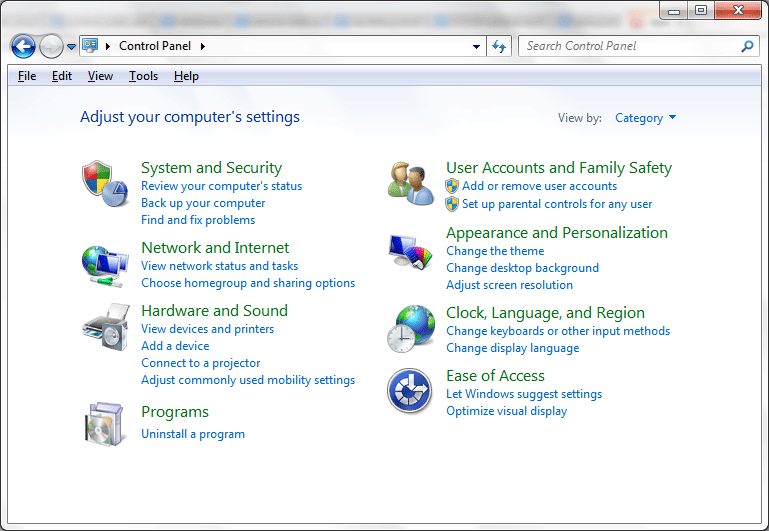Click the greyed Forward arrow button
This screenshot has width=769, height=531.
[x=51, y=47]
